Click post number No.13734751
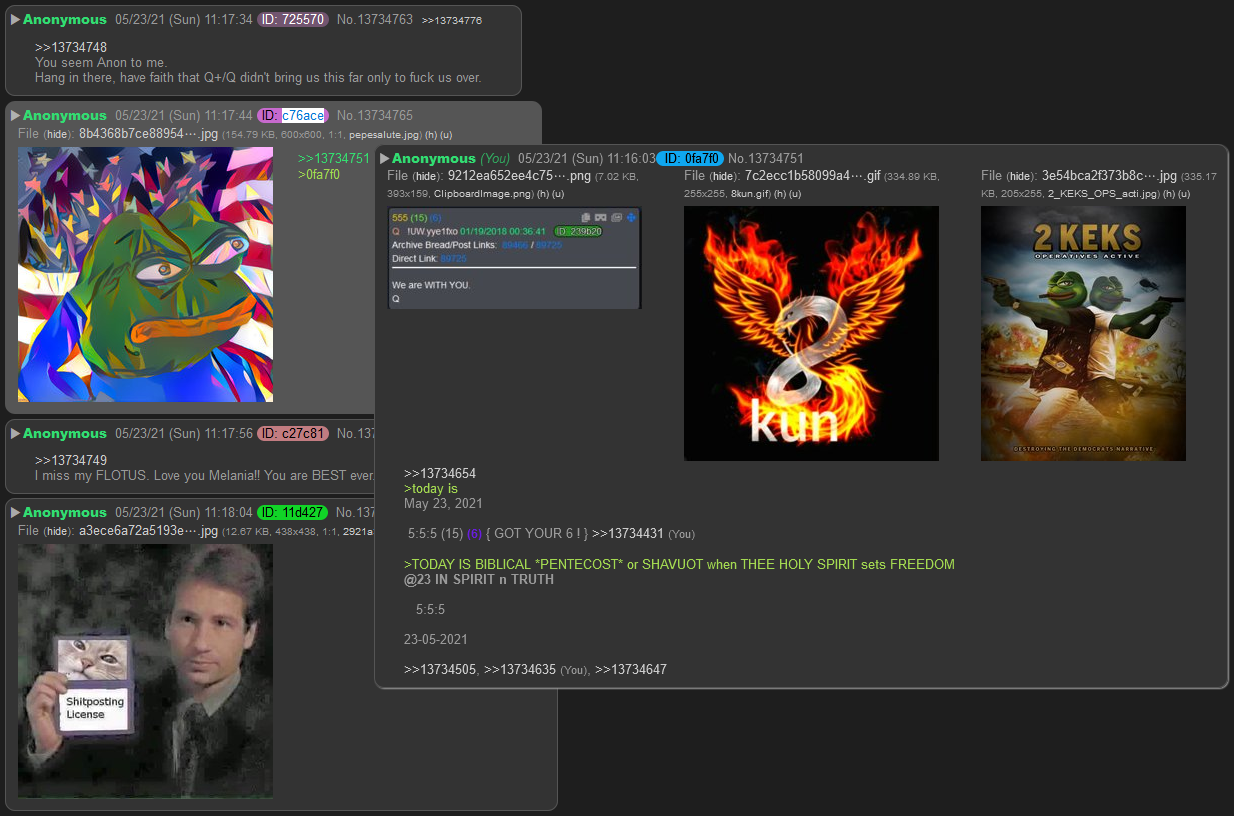The image size is (1234, 816). pos(766,159)
